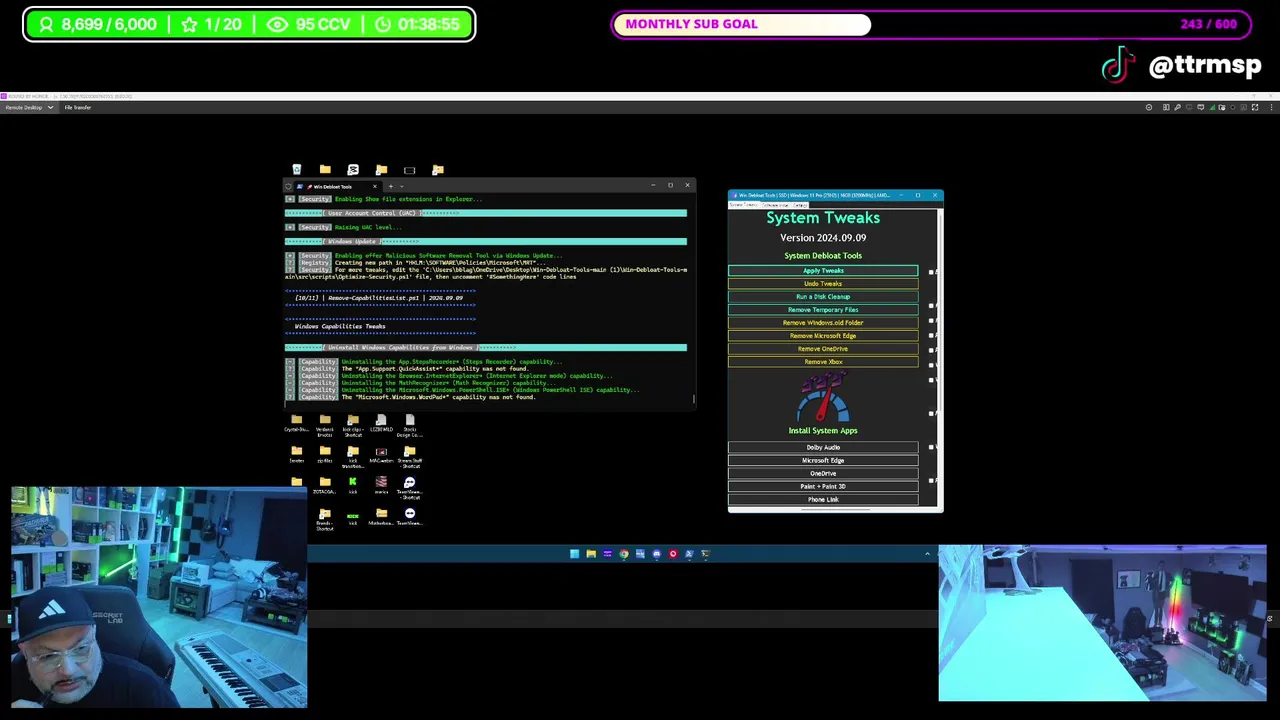Click the Undo Tweaks button

coord(823,284)
